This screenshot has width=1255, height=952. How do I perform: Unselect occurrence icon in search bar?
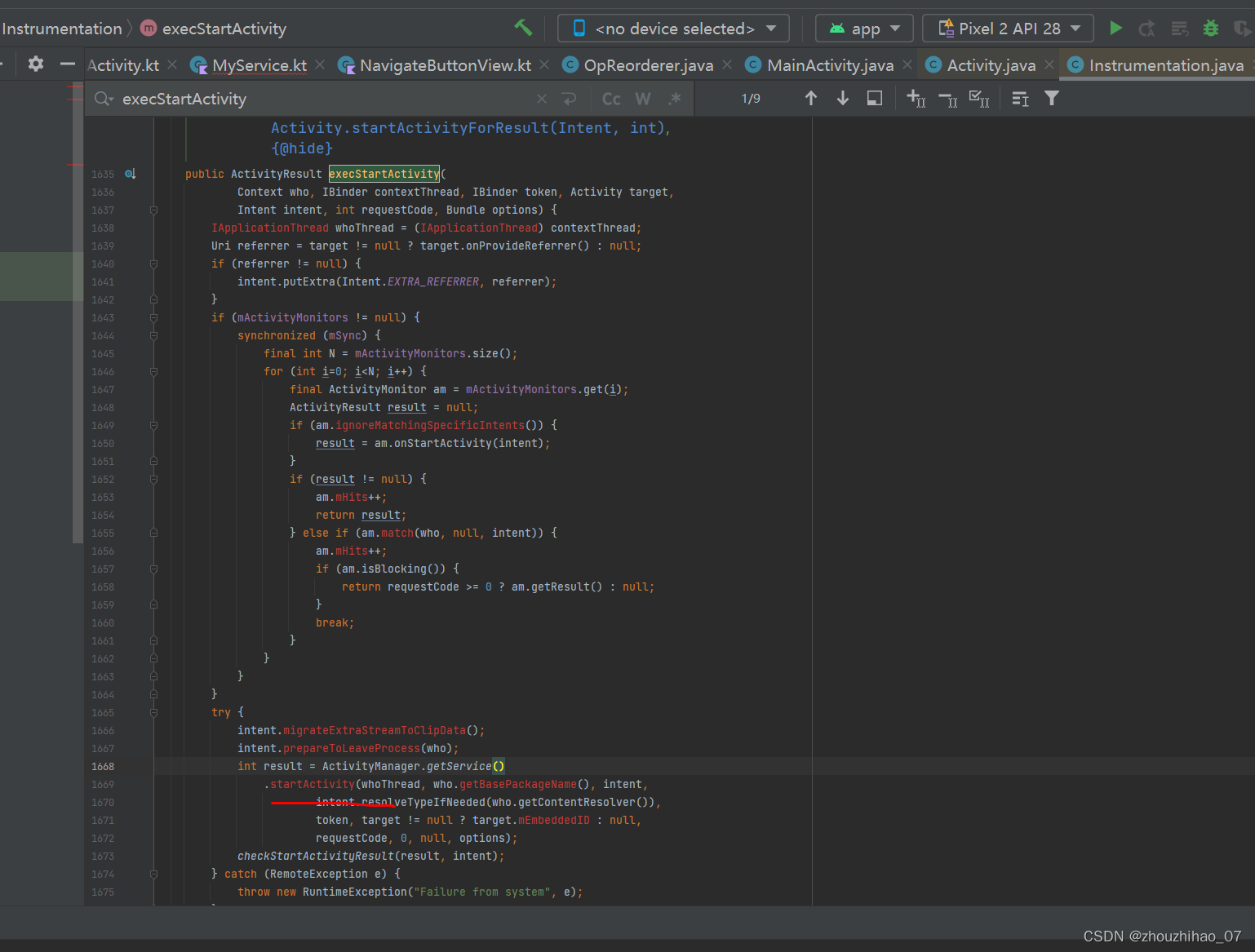948,99
